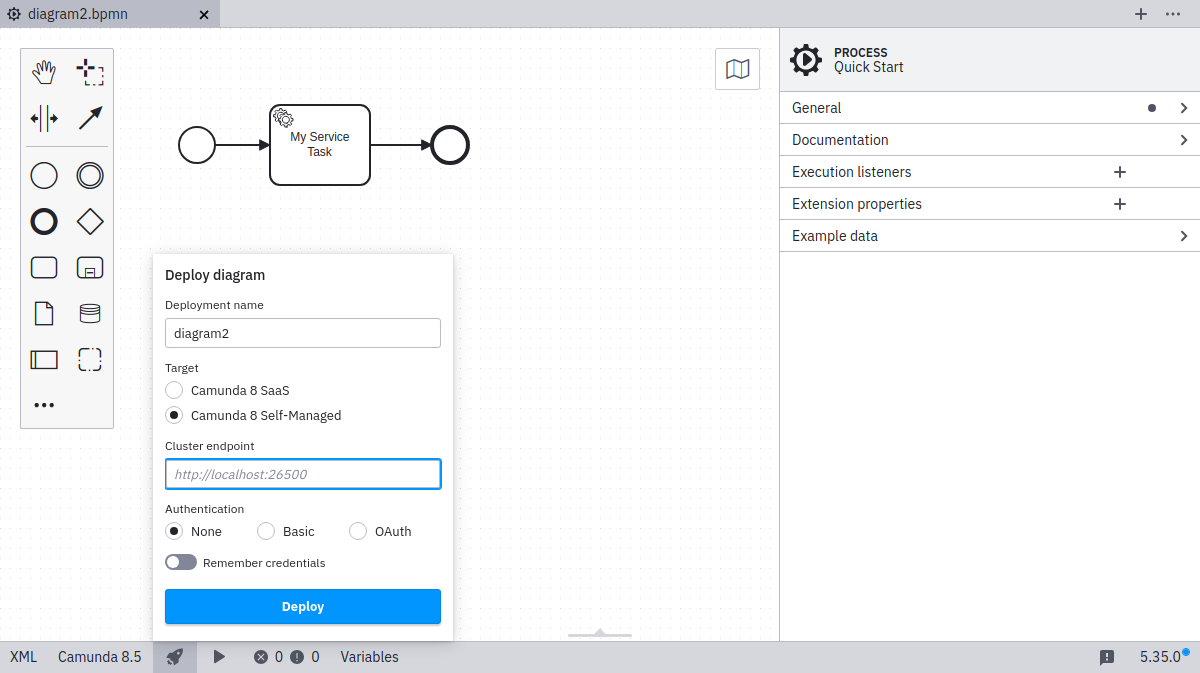Image resolution: width=1200 pixels, height=673 pixels.
Task: Select the Space tool
Action: (44, 118)
